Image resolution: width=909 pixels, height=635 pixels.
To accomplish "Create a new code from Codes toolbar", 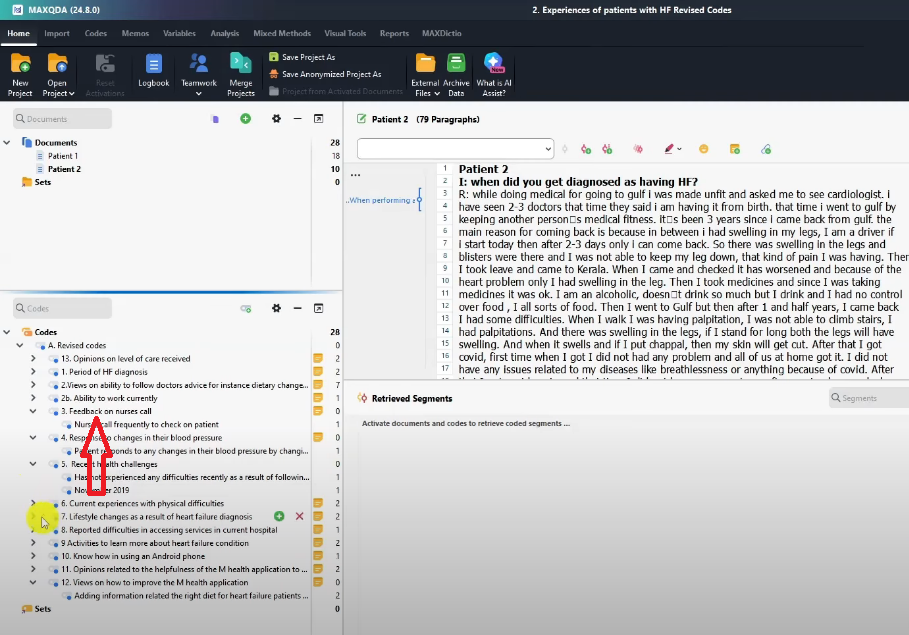I will 246,309.
